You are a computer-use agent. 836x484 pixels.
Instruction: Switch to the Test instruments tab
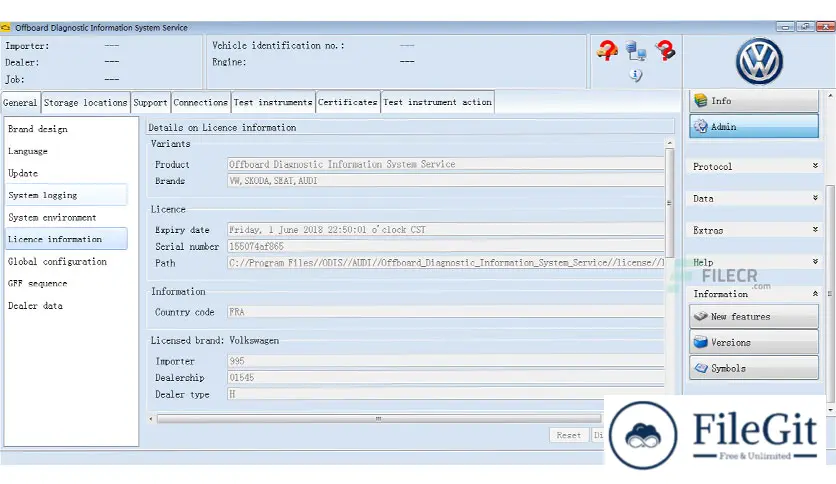273,102
